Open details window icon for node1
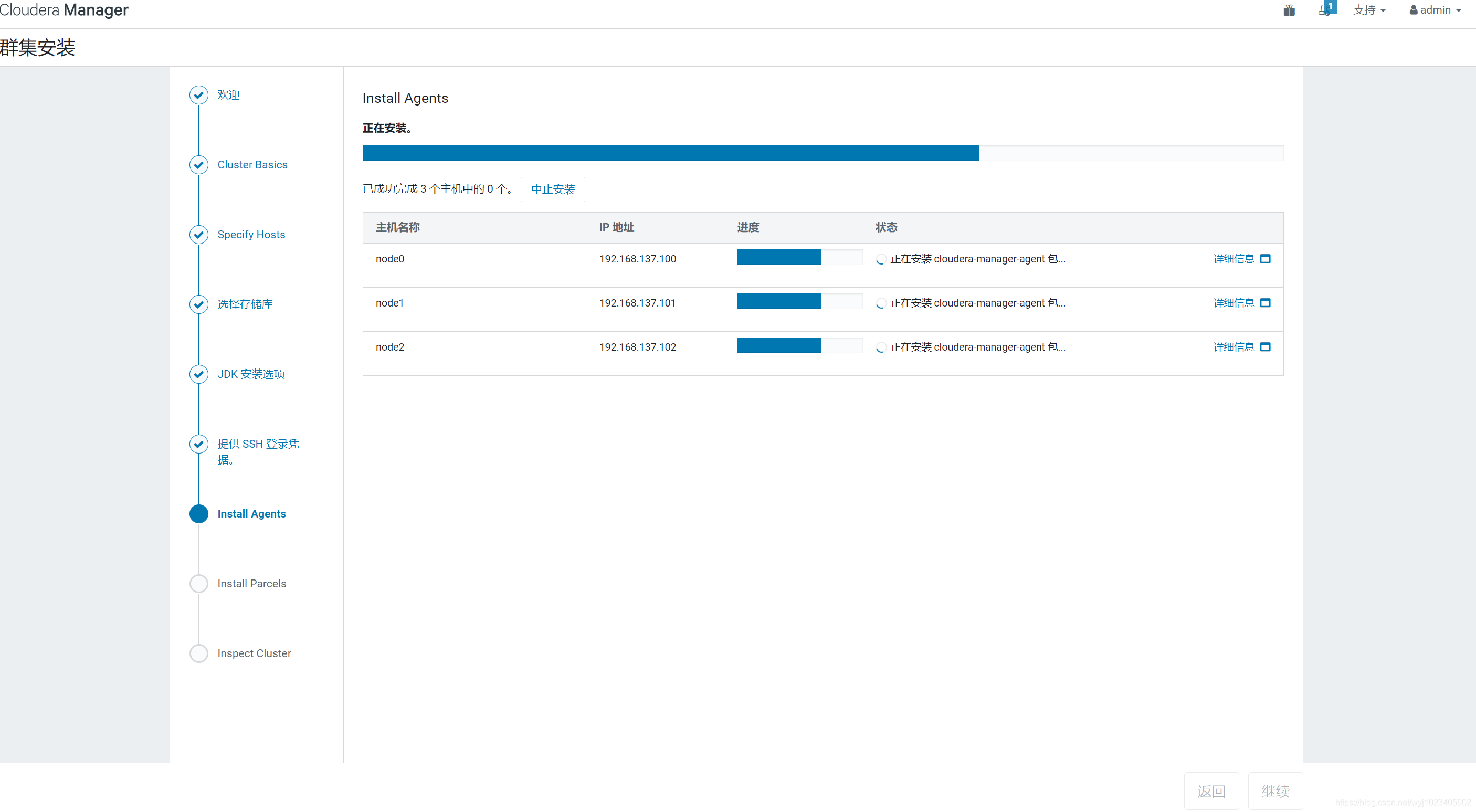Viewport: 1476px width, 812px height. click(1265, 303)
